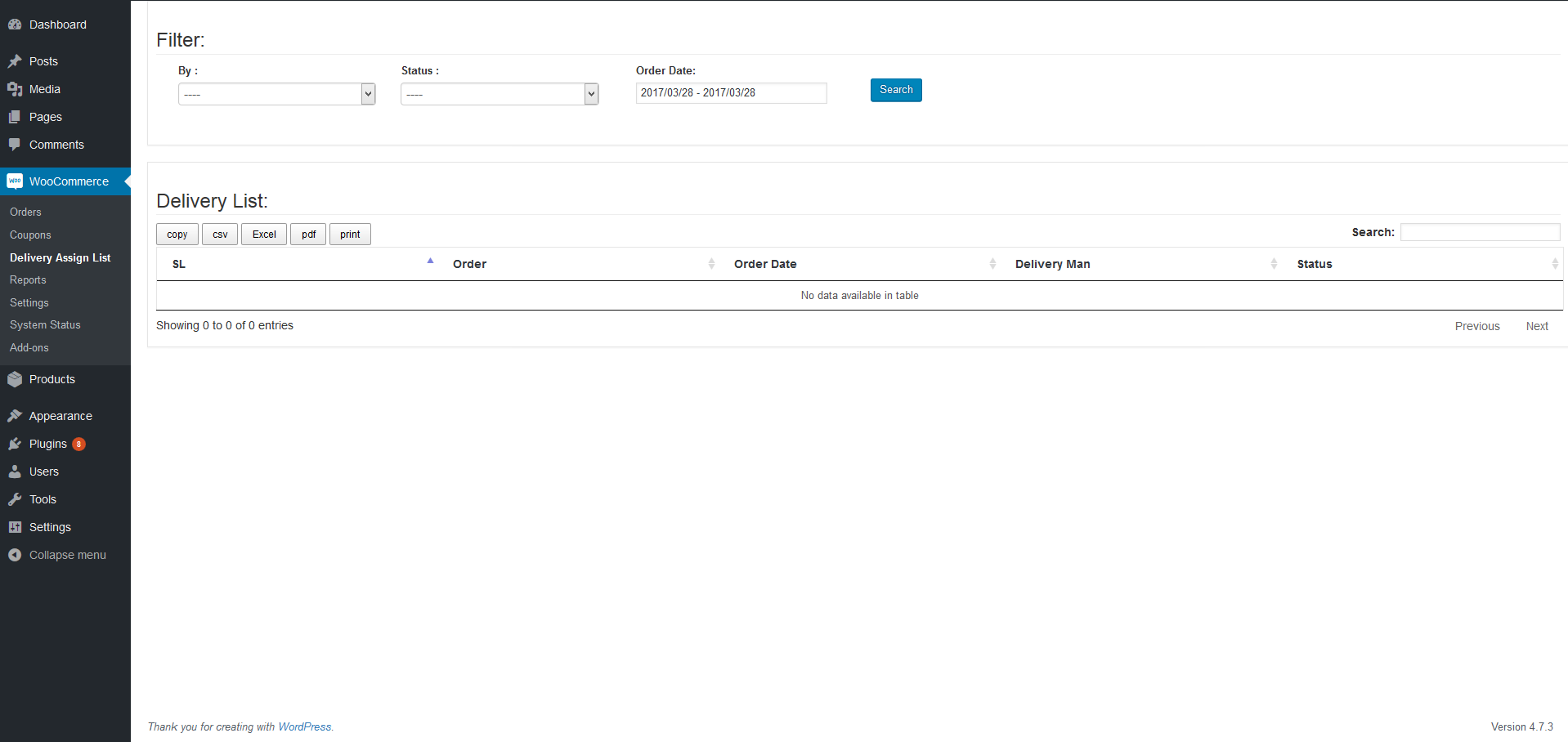Focus the Delivery List search box
This screenshot has width=1568, height=742.
tap(1480, 232)
